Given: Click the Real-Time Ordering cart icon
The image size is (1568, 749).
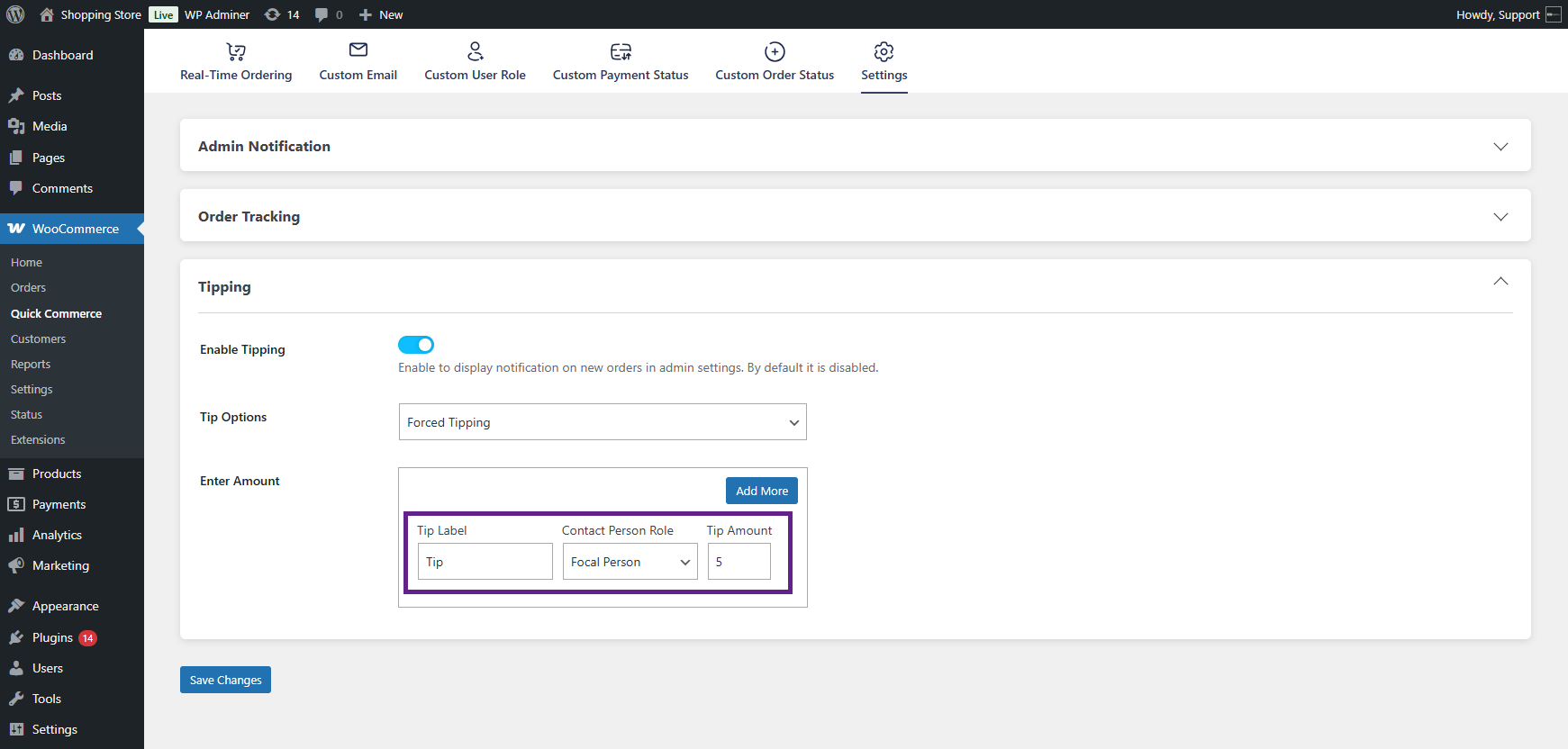Looking at the screenshot, I should tap(236, 51).
